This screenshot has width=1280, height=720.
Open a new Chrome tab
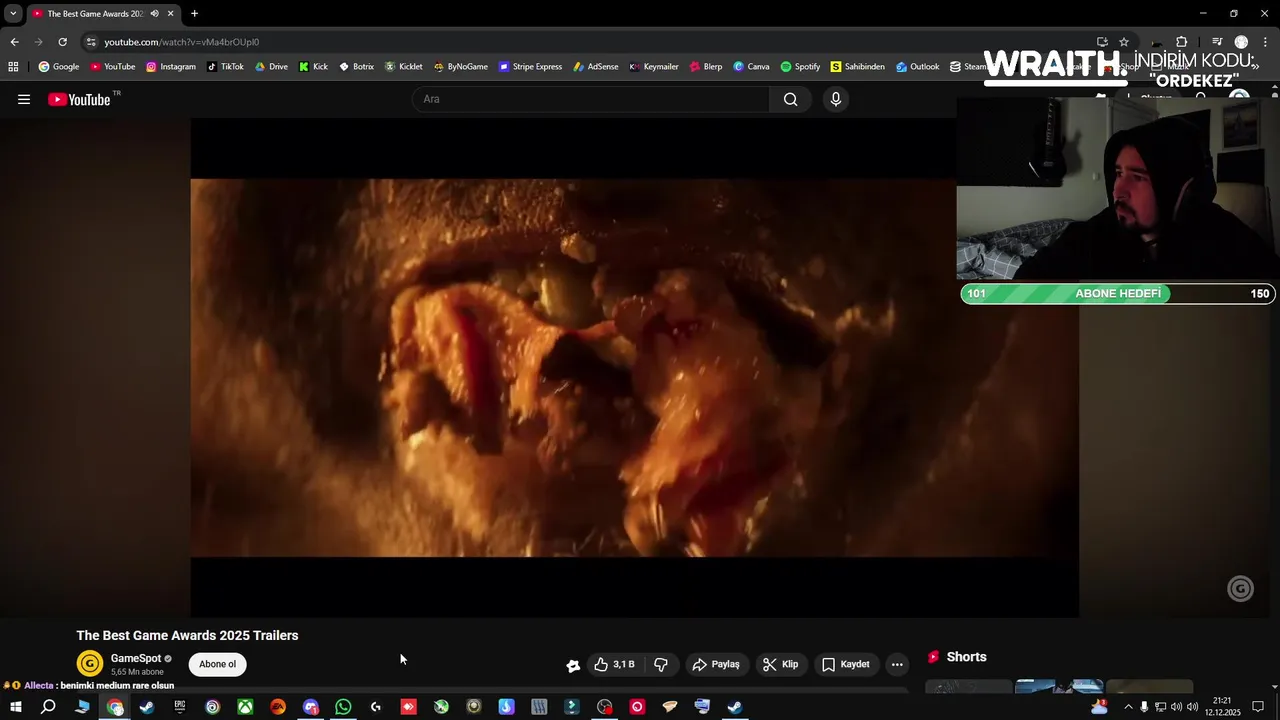pyautogui.click(x=194, y=14)
